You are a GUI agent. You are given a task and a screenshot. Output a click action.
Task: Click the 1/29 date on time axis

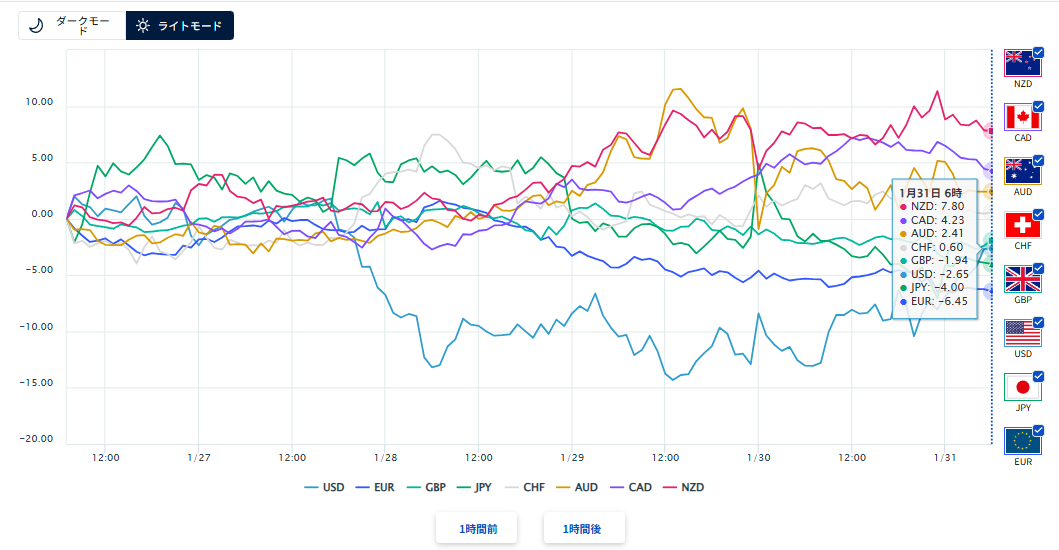tap(571, 457)
